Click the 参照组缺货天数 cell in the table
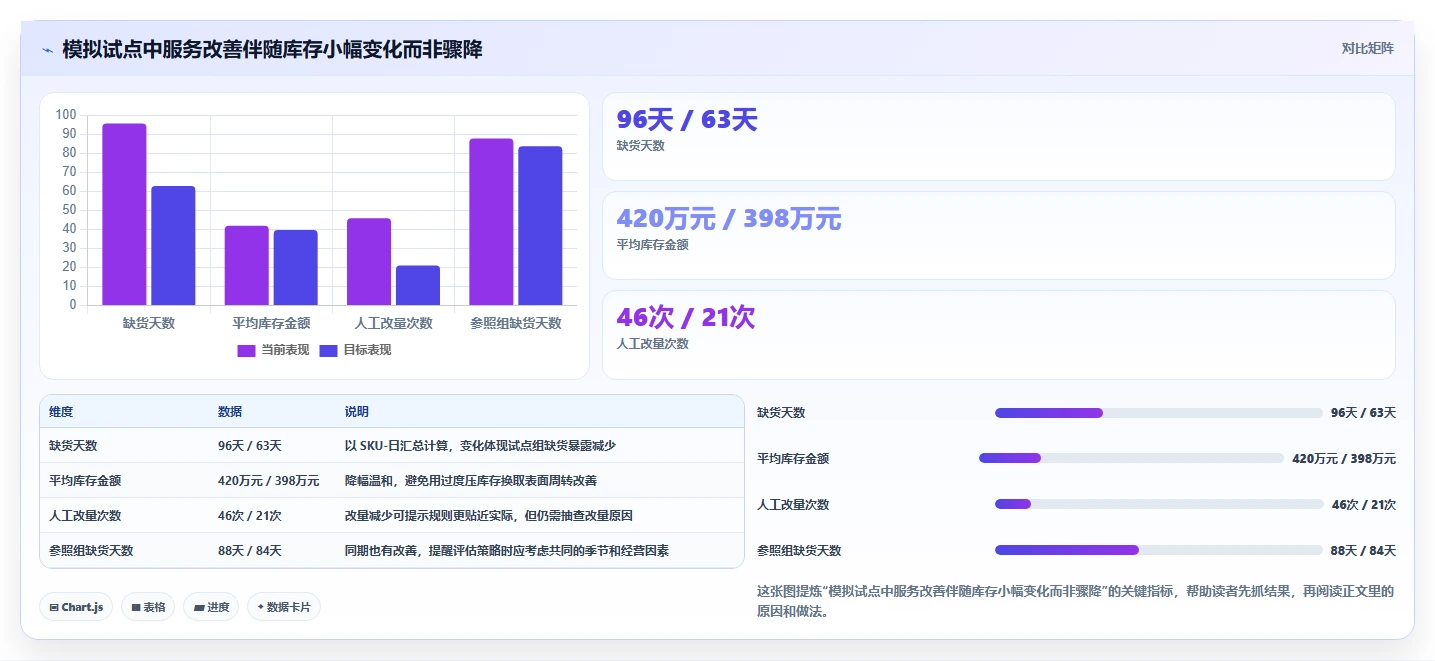The height and width of the screenshot is (661, 1435). [91, 551]
